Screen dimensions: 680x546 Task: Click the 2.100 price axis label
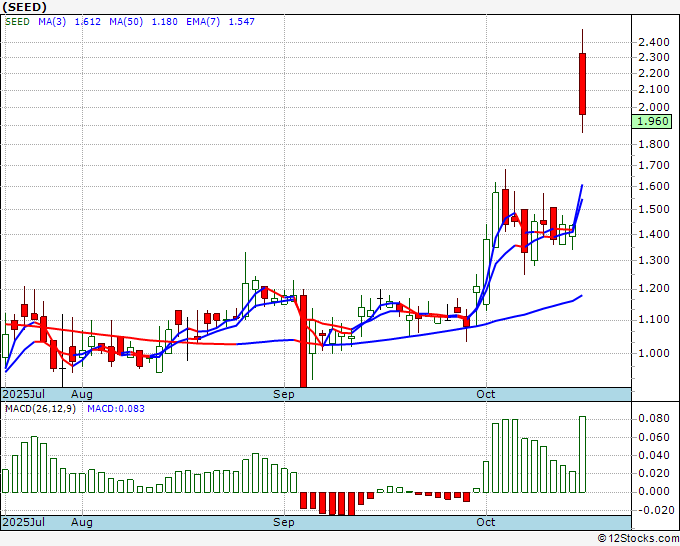click(654, 90)
